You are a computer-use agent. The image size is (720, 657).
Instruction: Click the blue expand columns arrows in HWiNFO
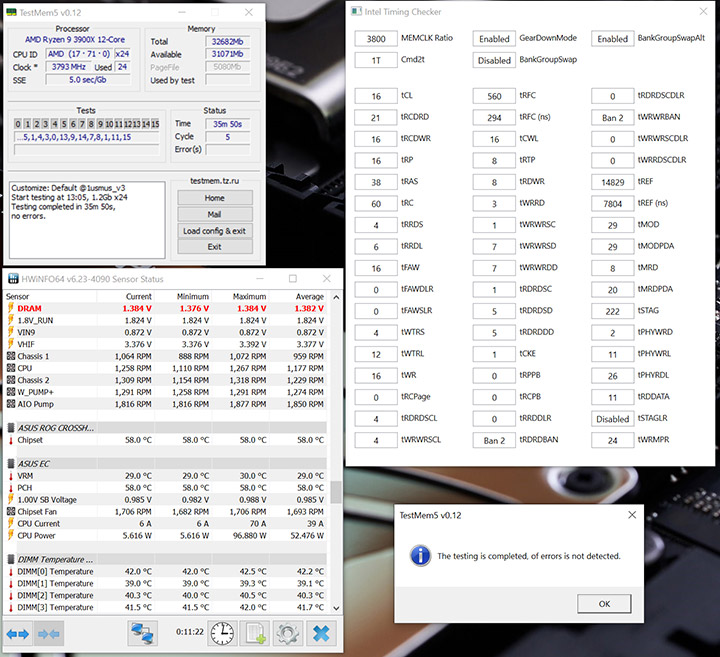click(x=19, y=633)
